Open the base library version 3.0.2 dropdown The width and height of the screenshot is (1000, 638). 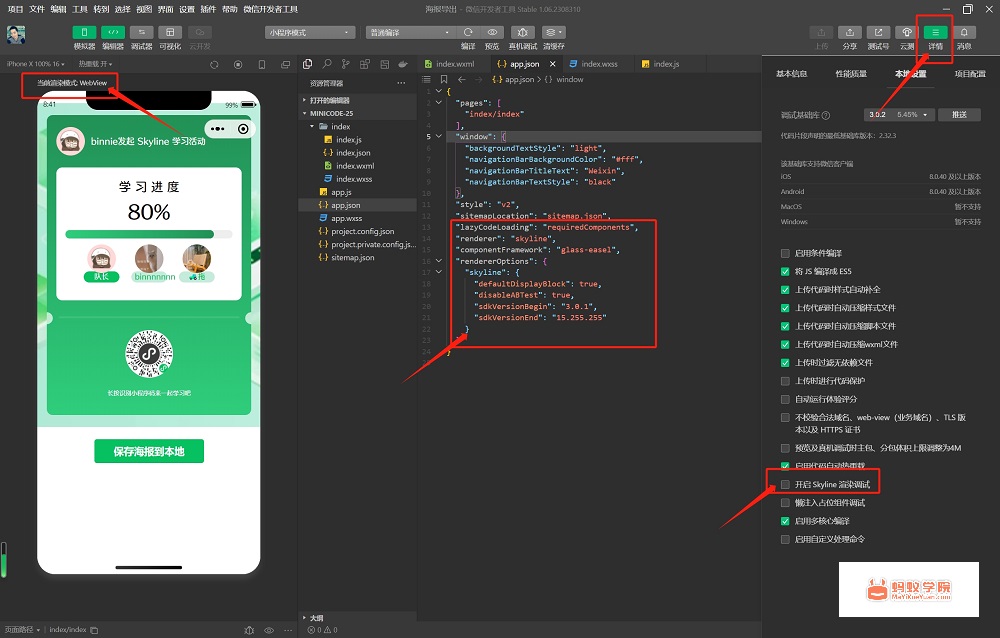[900, 115]
